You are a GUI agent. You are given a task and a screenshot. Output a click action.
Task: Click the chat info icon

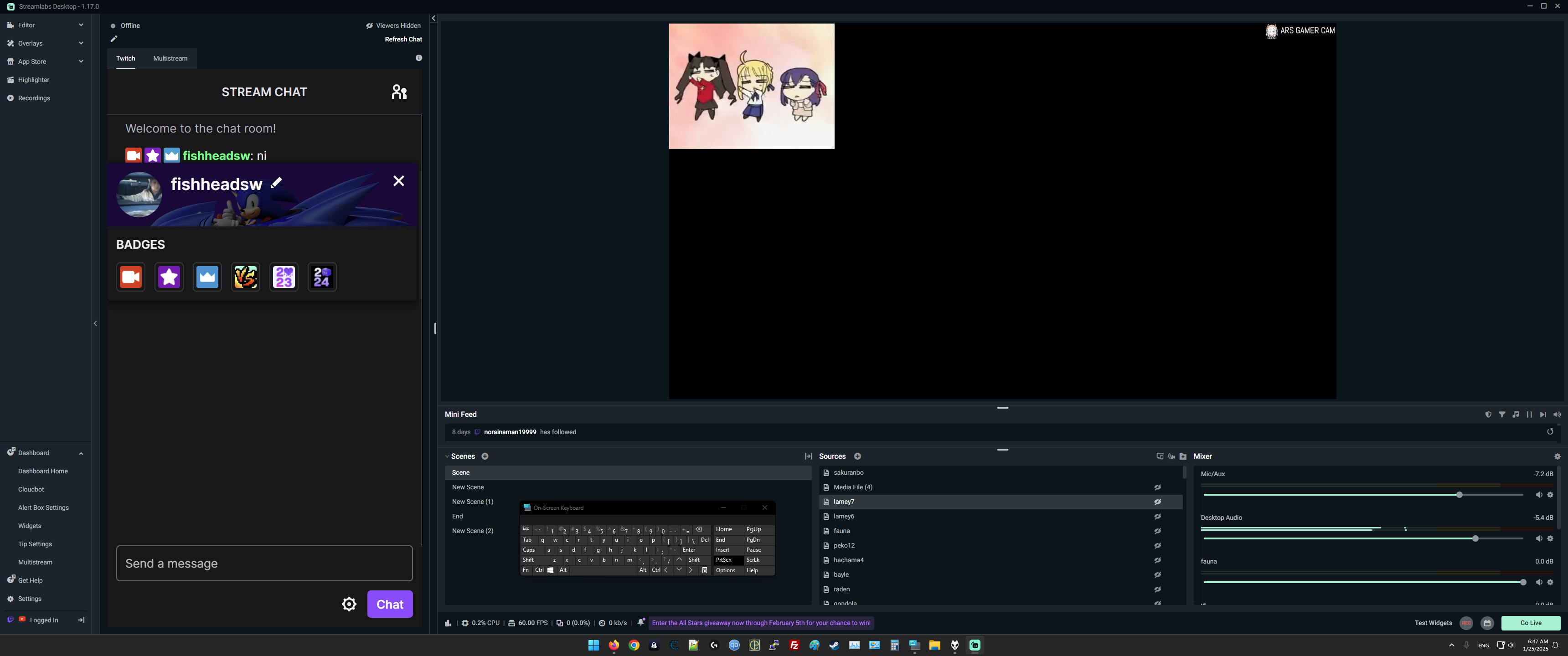pos(419,58)
